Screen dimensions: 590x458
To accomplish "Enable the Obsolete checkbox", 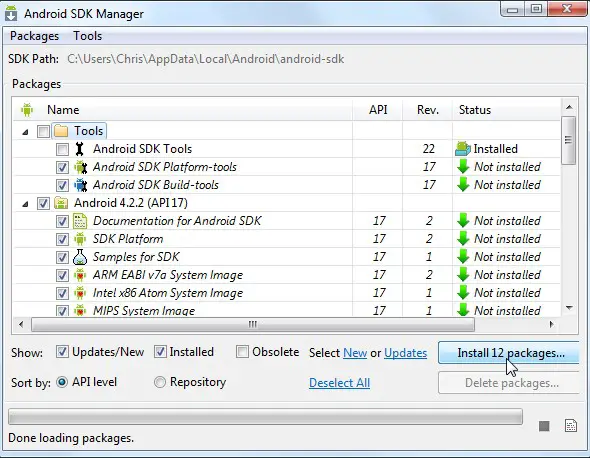I will point(242,352).
